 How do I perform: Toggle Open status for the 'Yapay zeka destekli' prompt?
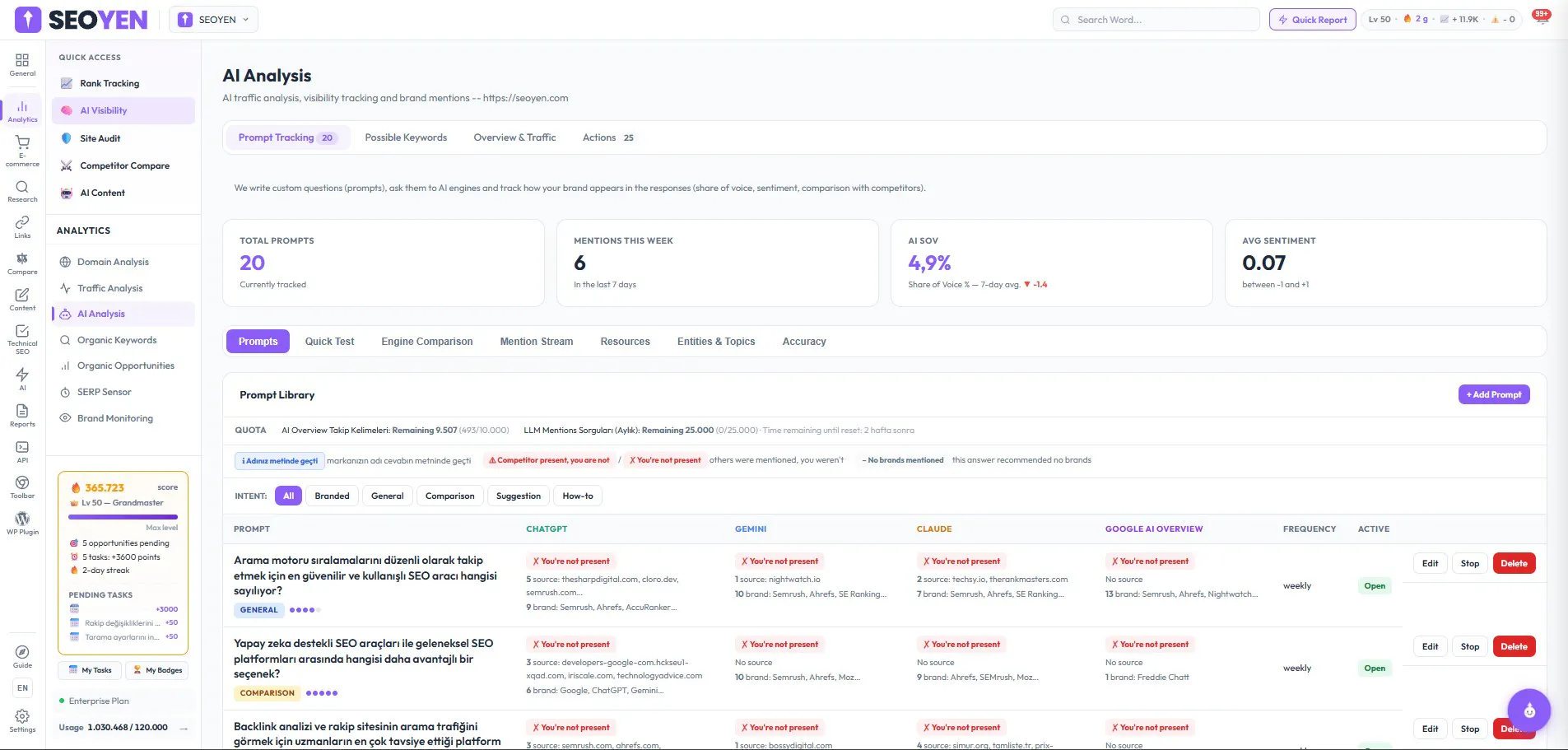point(1375,668)
